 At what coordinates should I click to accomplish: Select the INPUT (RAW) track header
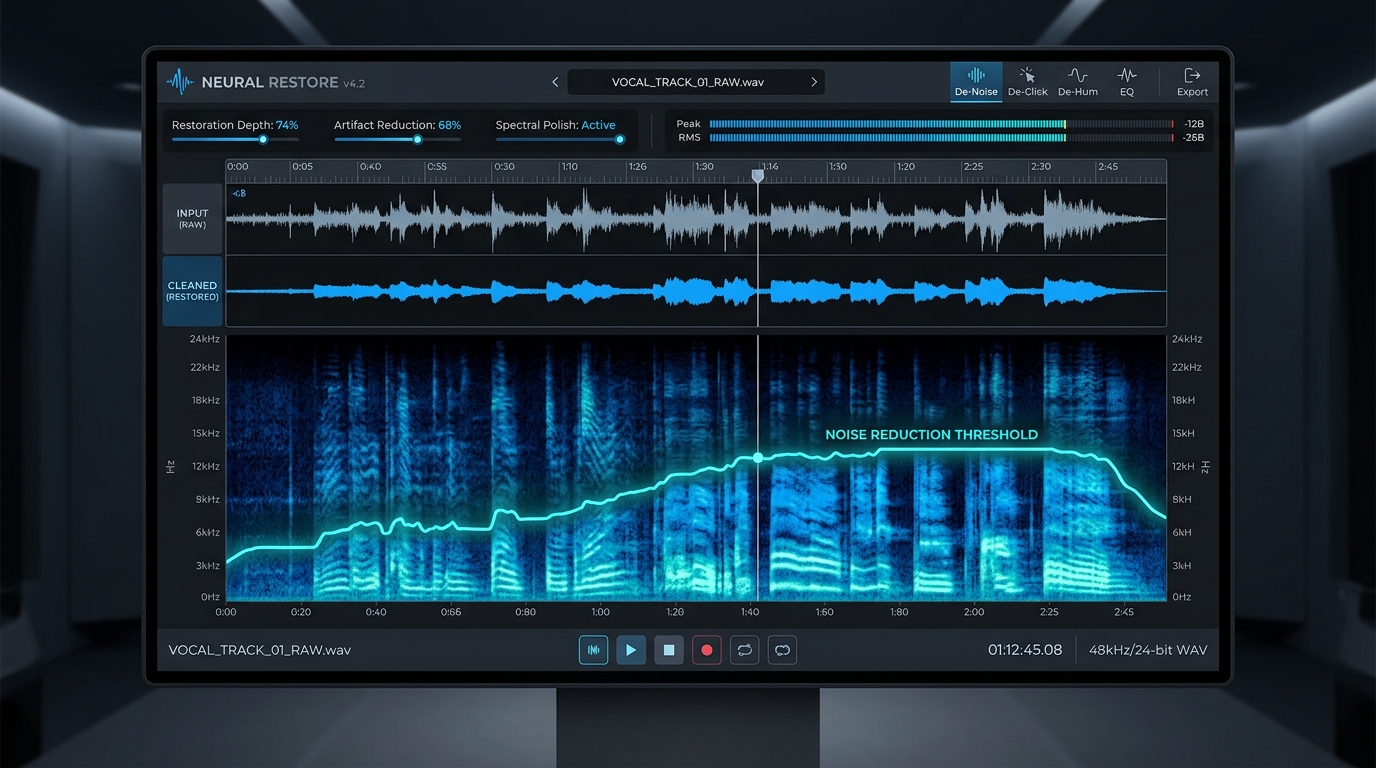[x=192, y=218]
